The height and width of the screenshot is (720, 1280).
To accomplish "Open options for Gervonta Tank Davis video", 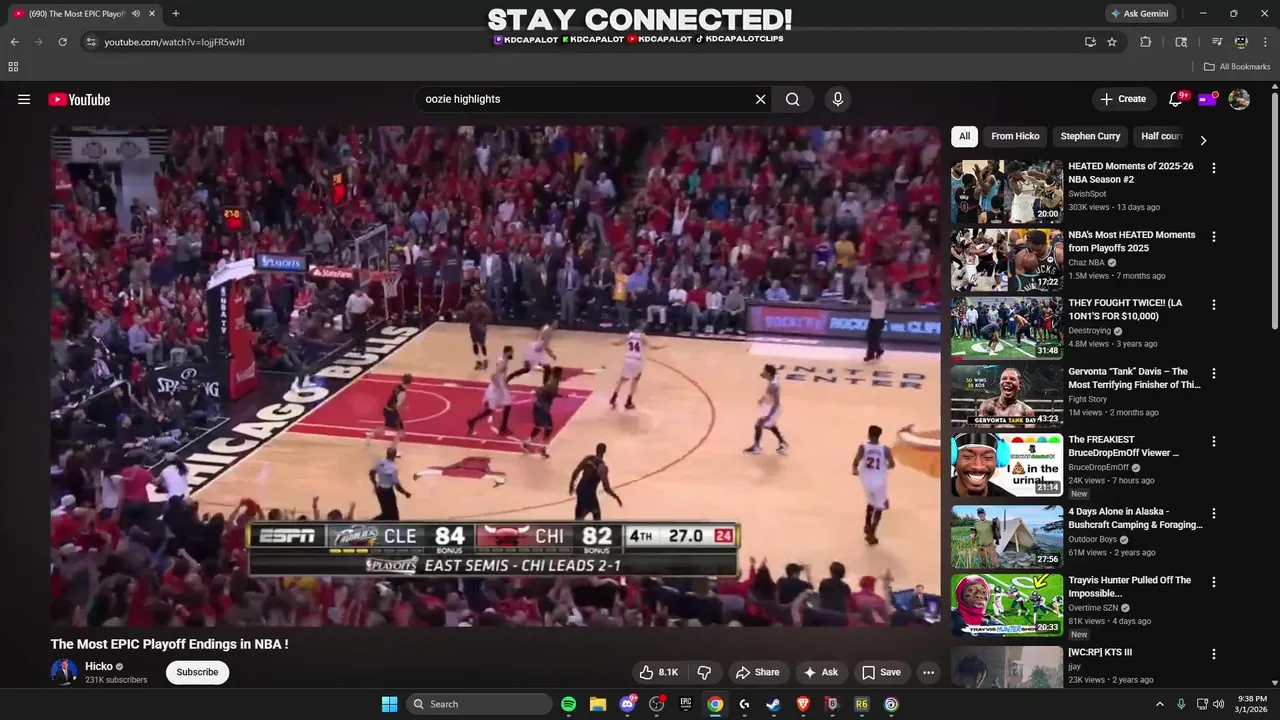I will click(x=1214, y=373).
